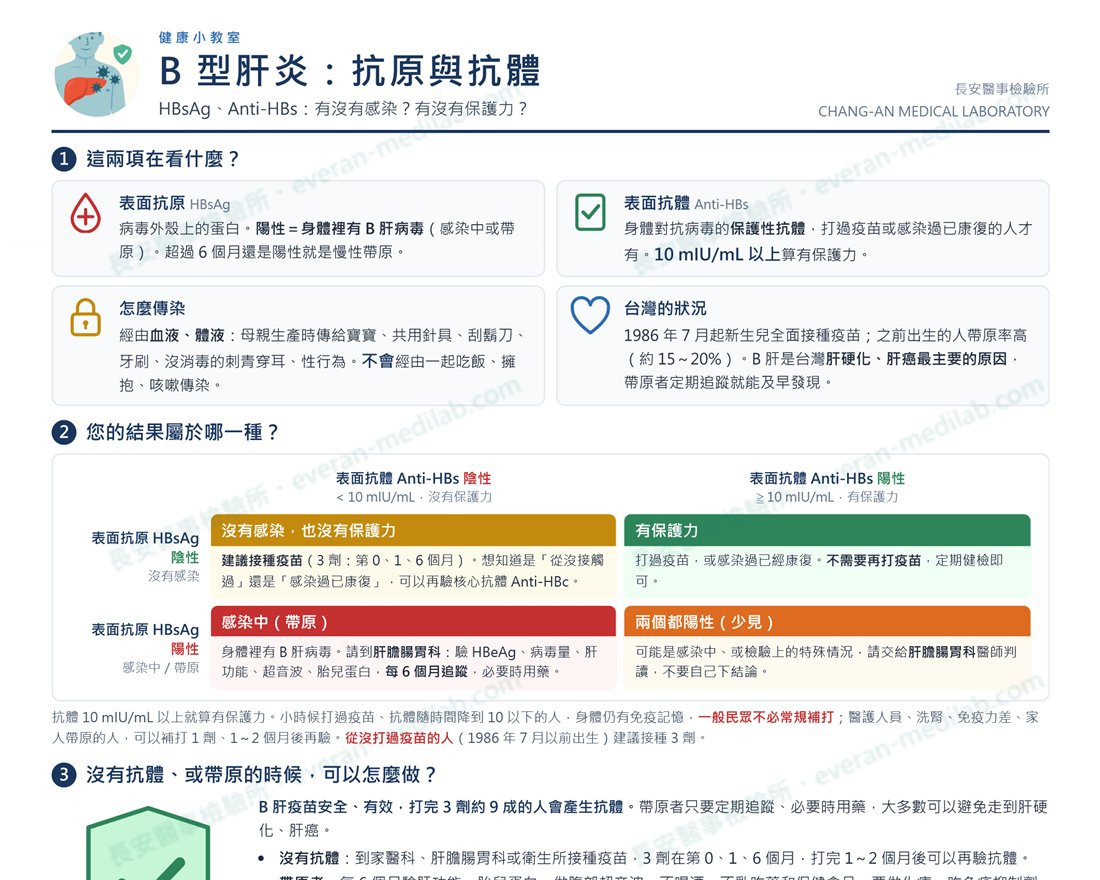This screenshot has width=1100, height=880.
Task: Click the green shield checkmark illustration
Action: (x=148, y=844)
